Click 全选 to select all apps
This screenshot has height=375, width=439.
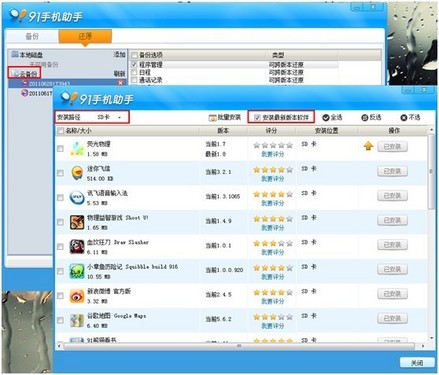[332, 117]
